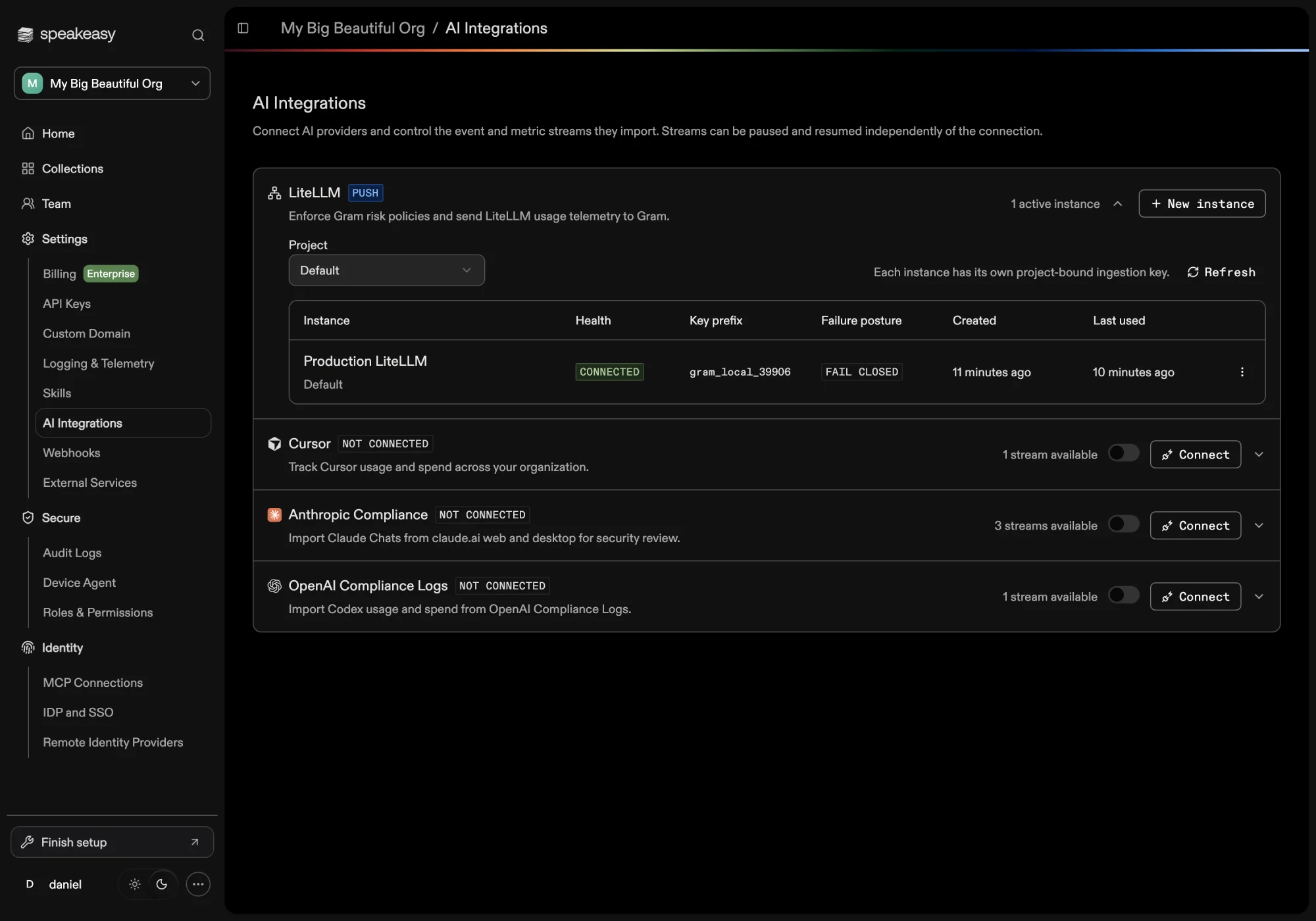Enable the Anthropic Compliance streams toggle
This screenshot has width=1316, height=921.
[x=1124, y=524]
